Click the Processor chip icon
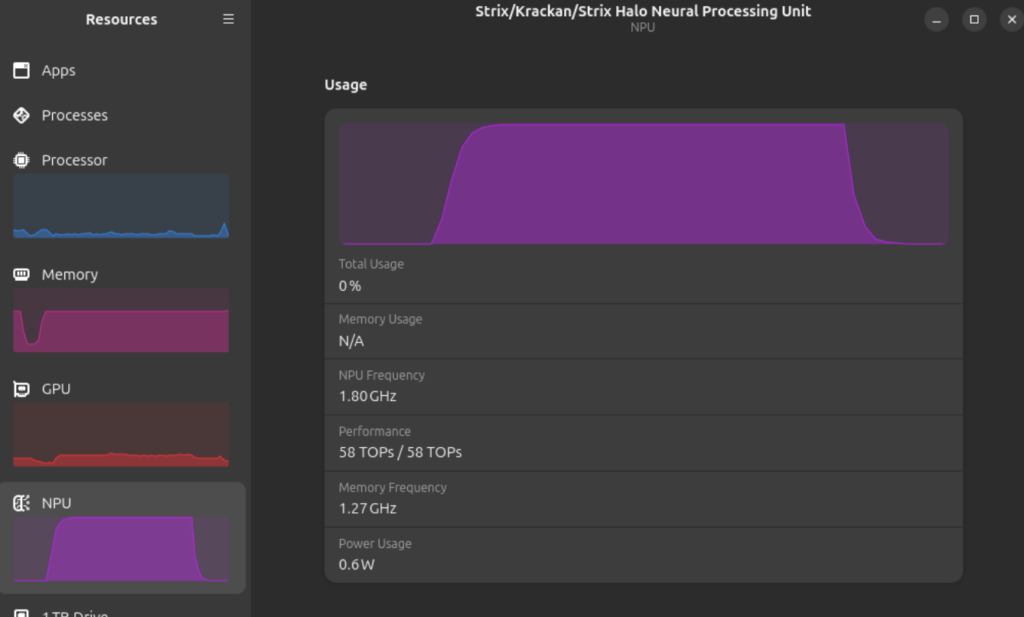1024x617 pixels. [22, 160]
